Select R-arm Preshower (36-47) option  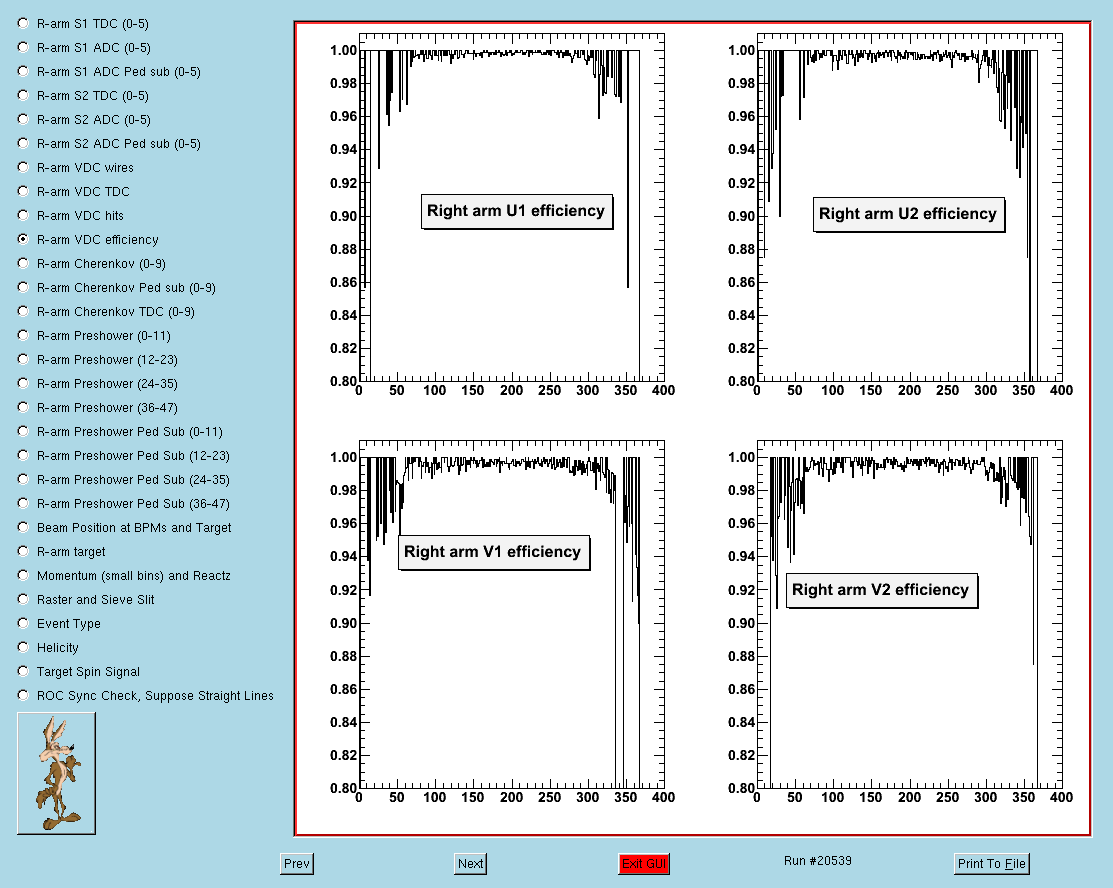coord(23,407)
